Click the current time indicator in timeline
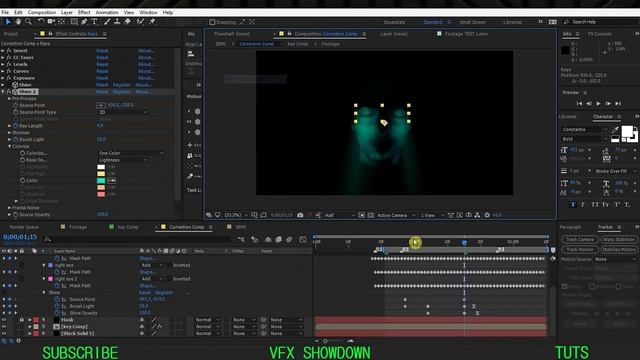640x360 pixels. [464, 242]
